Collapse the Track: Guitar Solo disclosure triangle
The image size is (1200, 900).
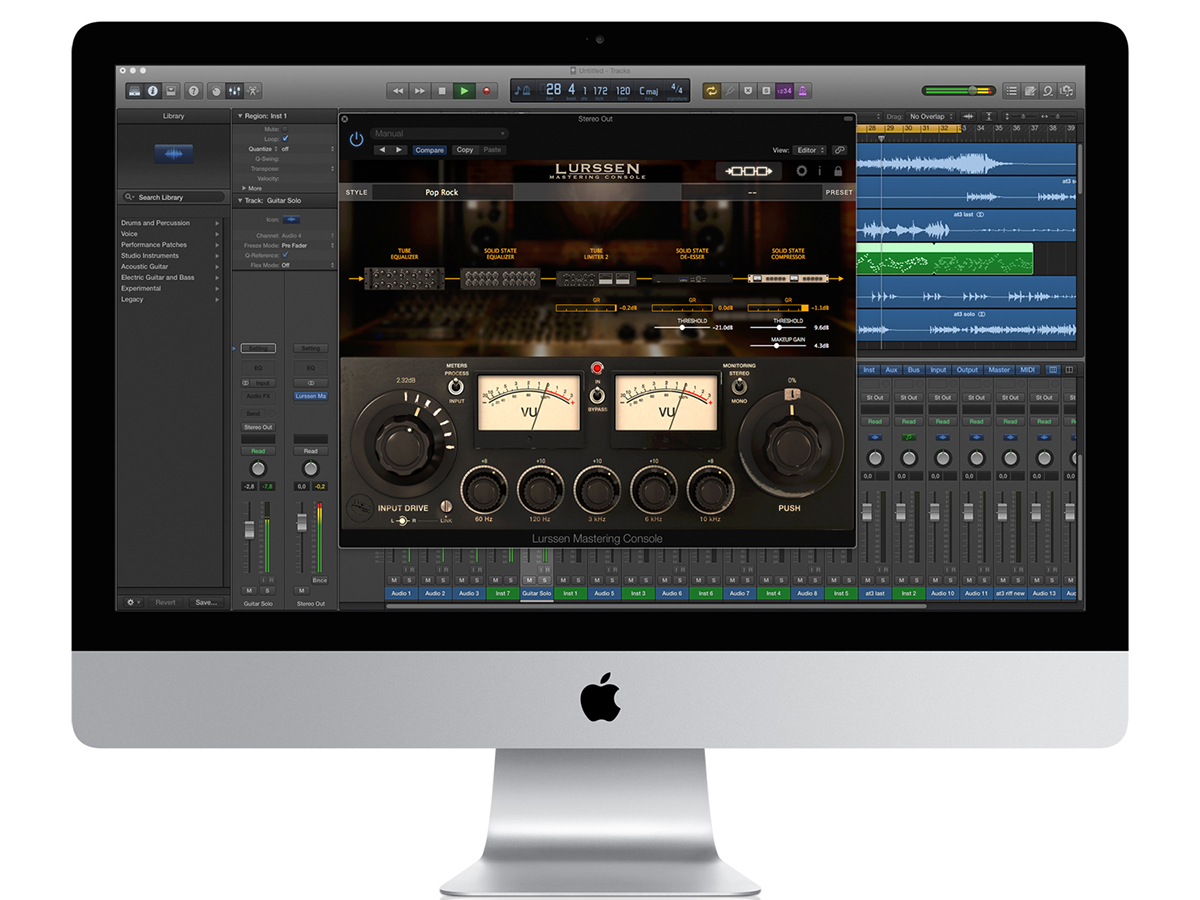[240, 201]
